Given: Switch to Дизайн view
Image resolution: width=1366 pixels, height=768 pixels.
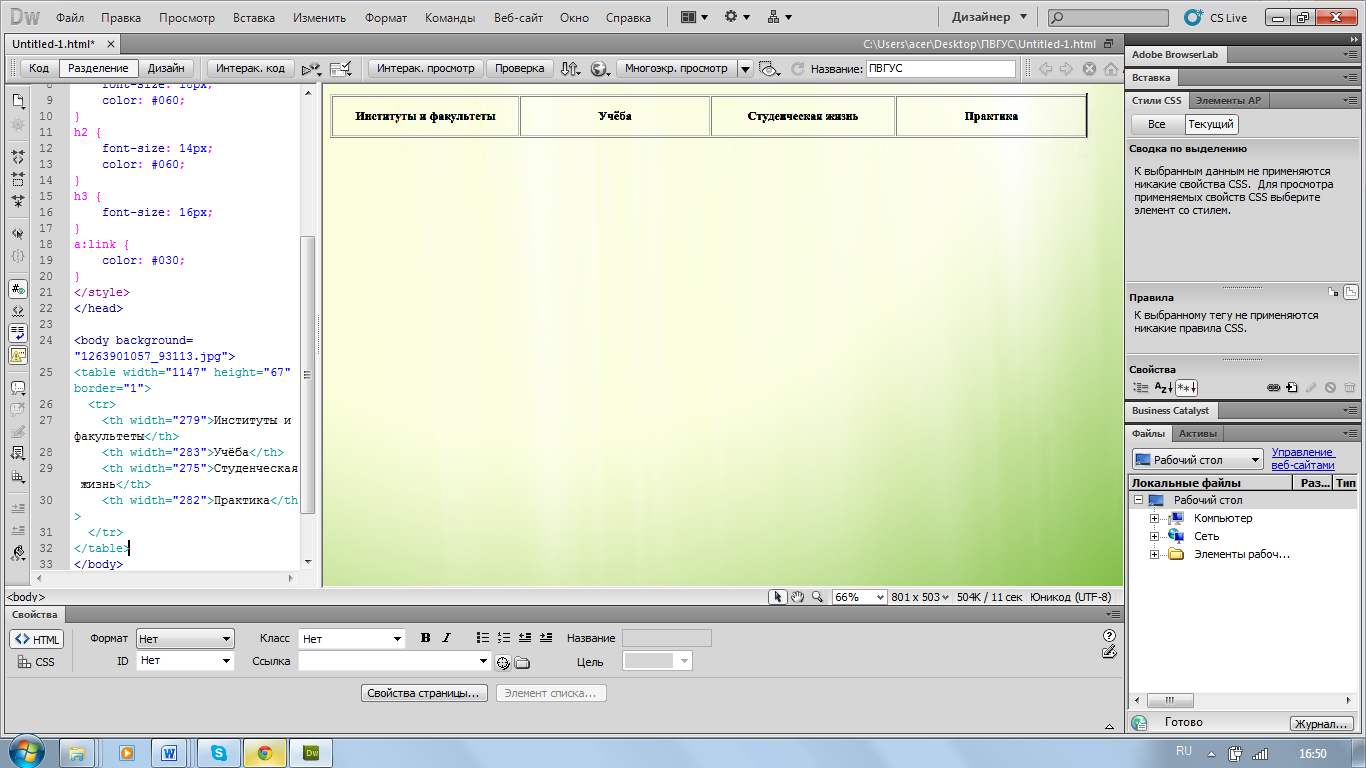Looking at the screenshot, I should click(166, 69).
